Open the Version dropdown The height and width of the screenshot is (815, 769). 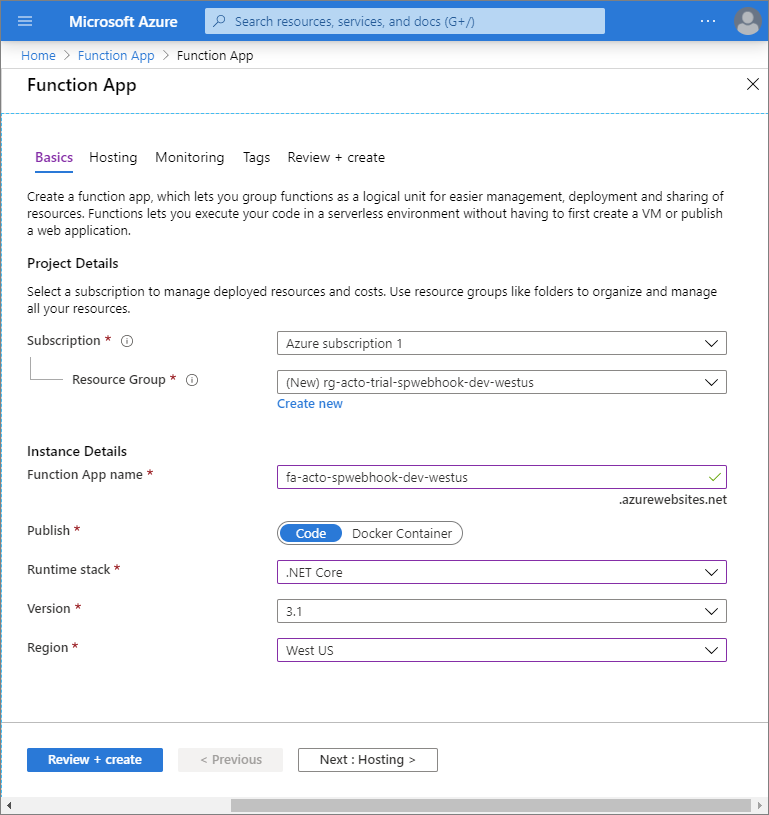point(502,611)
